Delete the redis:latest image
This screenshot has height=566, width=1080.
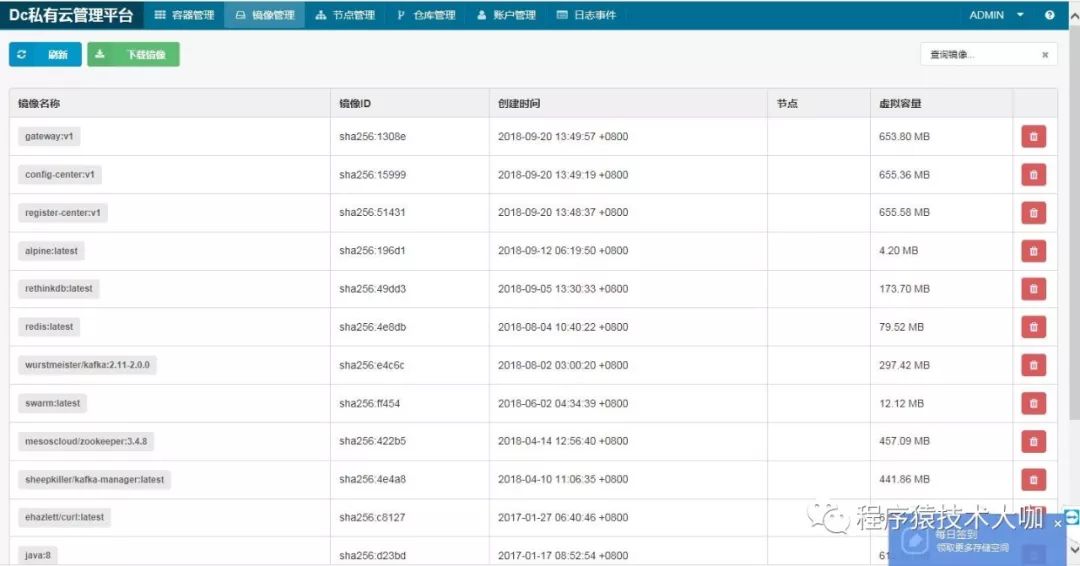[x=1033, y=327]
